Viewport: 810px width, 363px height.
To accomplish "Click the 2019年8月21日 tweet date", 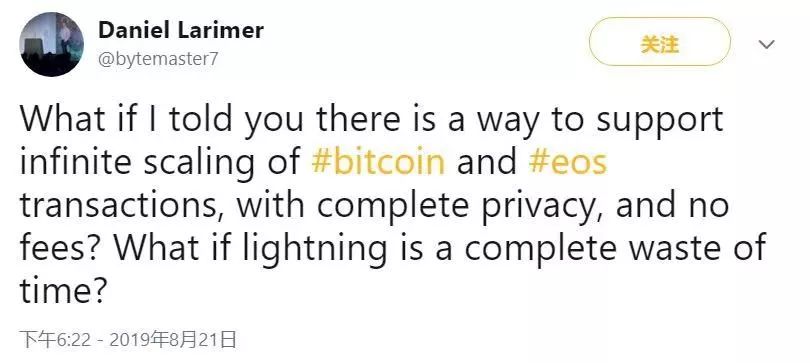I will (173, 340).
